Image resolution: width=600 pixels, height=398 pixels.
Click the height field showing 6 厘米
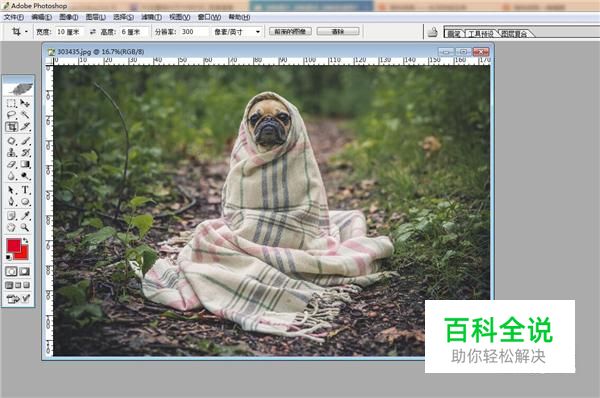(134, 32)
